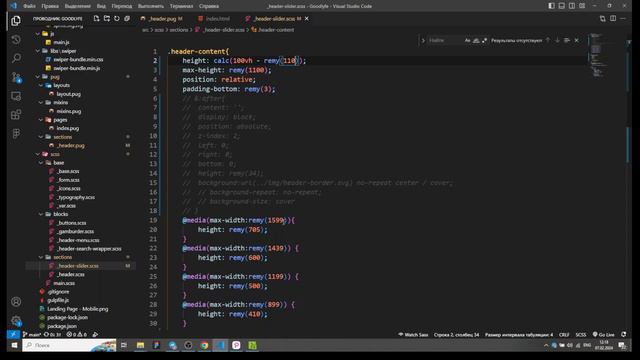Toggle find in selection in find widget

click(x=567, y=40)
